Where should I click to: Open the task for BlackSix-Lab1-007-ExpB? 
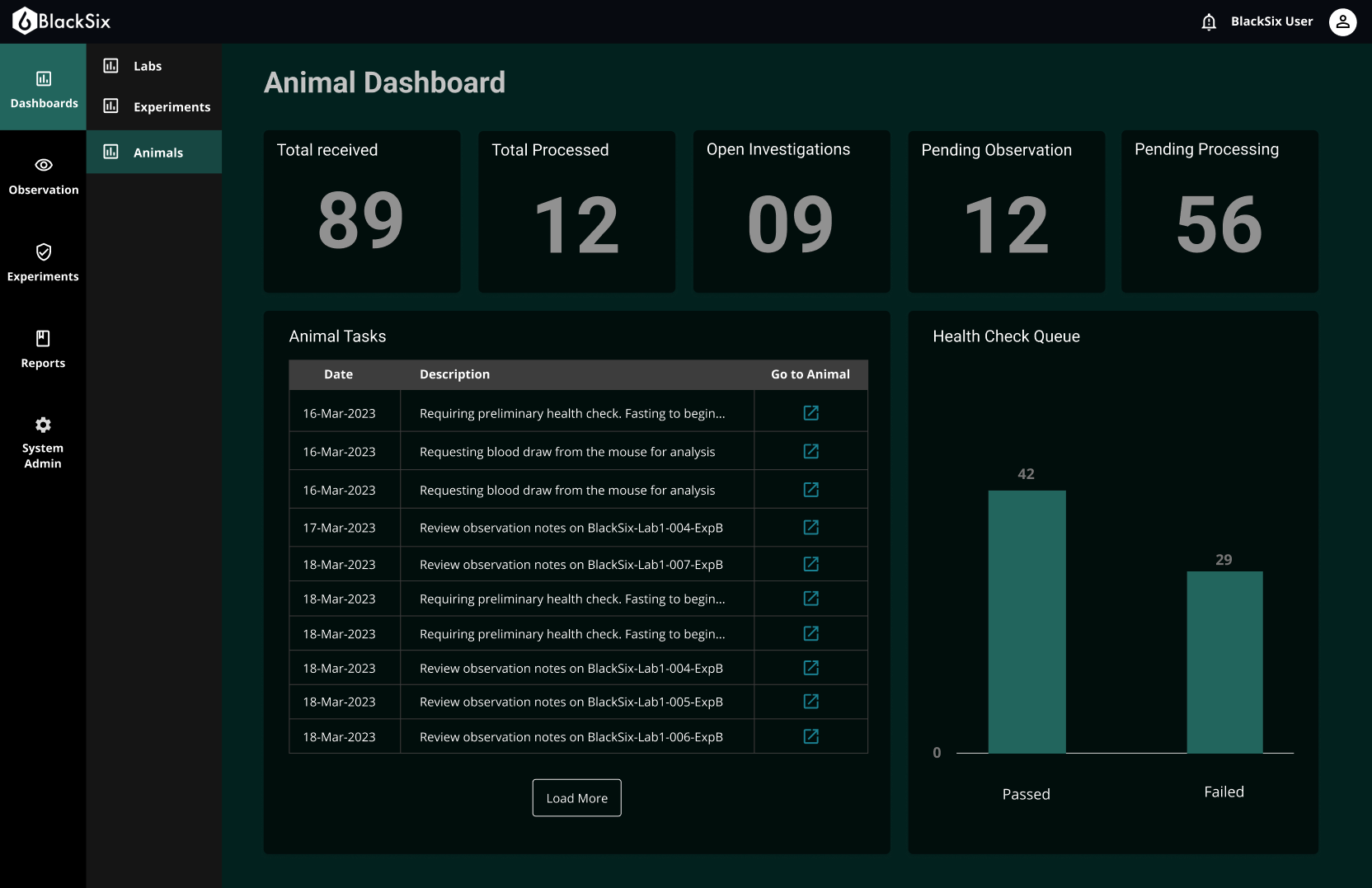pyautogui.click(x=571, y=564)
